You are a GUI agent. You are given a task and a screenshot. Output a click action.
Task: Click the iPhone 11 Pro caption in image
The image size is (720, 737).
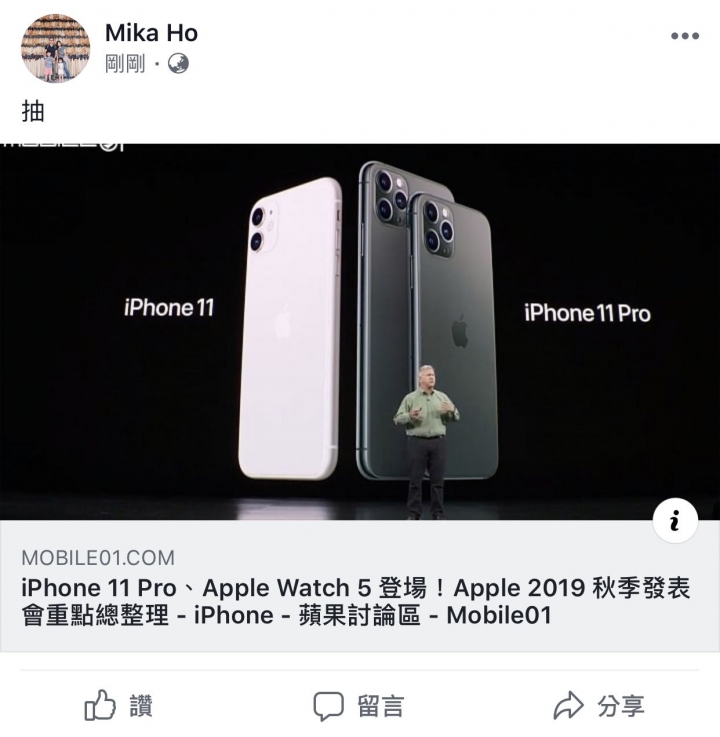tap(587, 313)
